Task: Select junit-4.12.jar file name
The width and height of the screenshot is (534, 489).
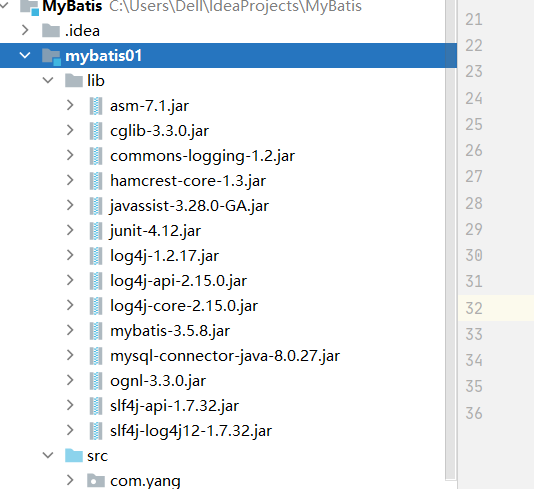Action: point(155,231)
